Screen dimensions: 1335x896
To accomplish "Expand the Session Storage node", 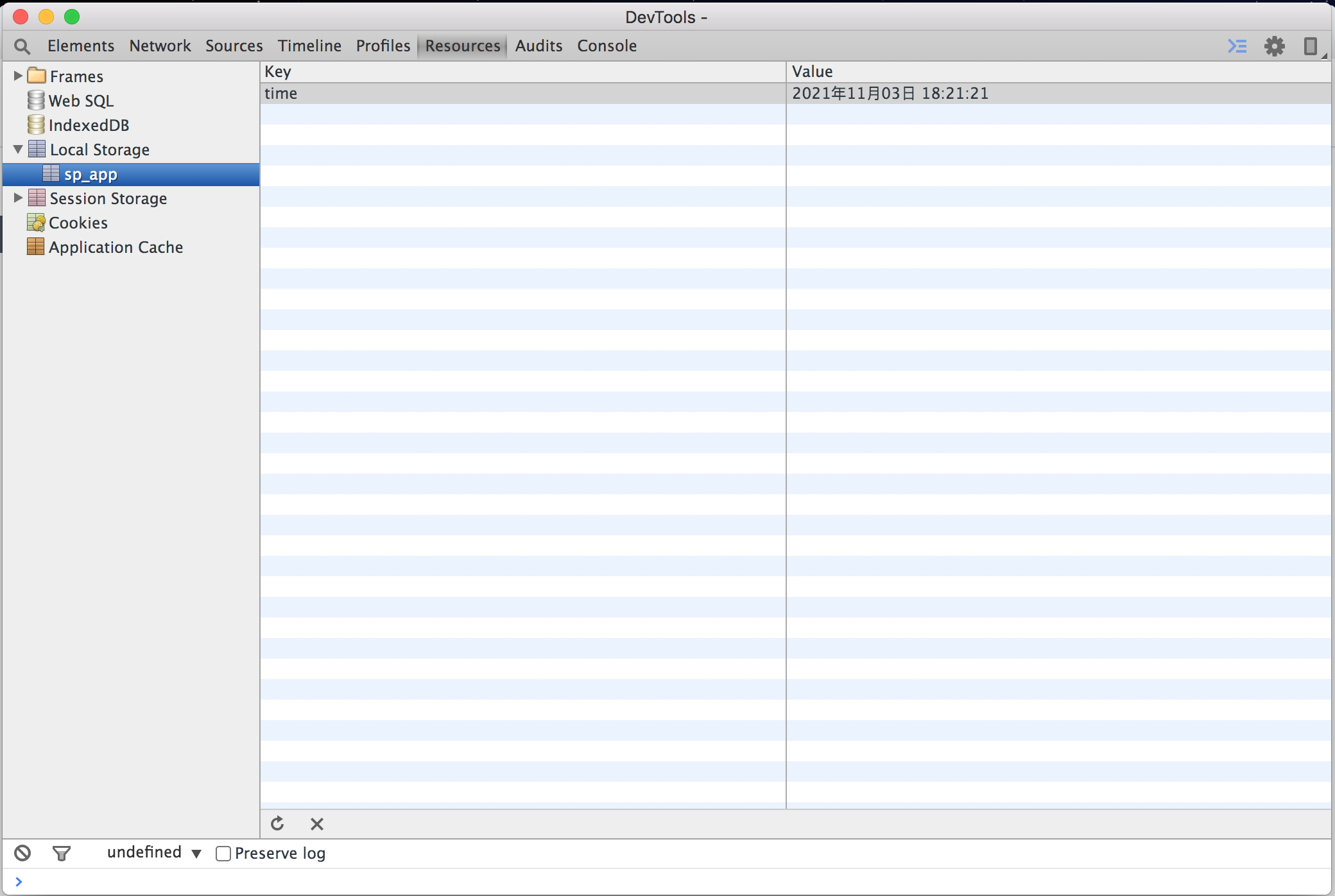I will click(18, 198).
